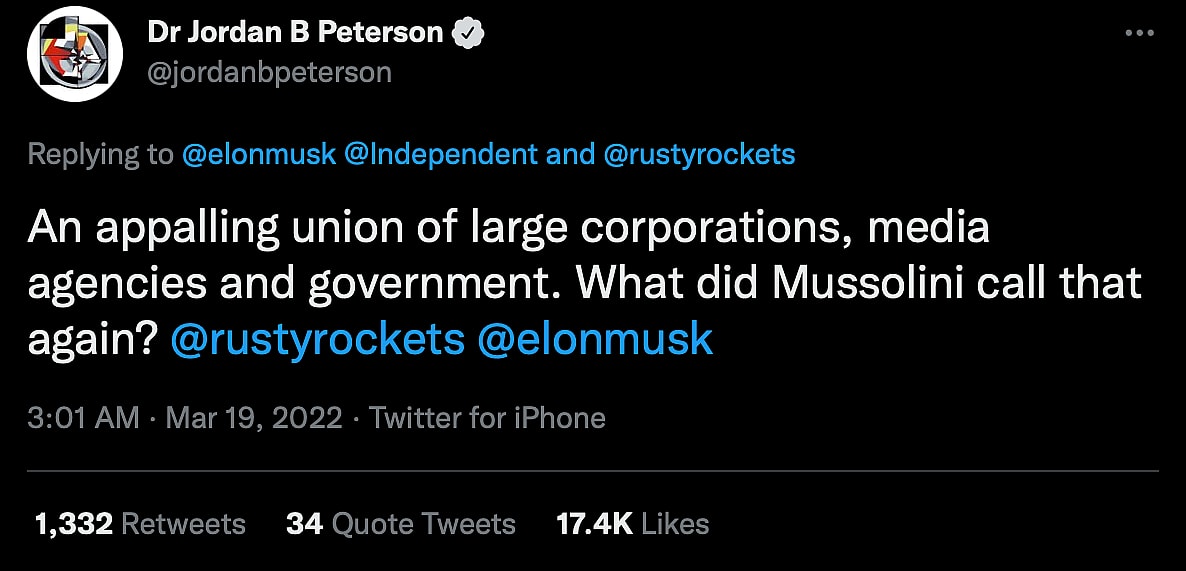Click the tweet text starting "An appalling union"
The height and width of the screenshot is (571, 1186).
(508, 228)
